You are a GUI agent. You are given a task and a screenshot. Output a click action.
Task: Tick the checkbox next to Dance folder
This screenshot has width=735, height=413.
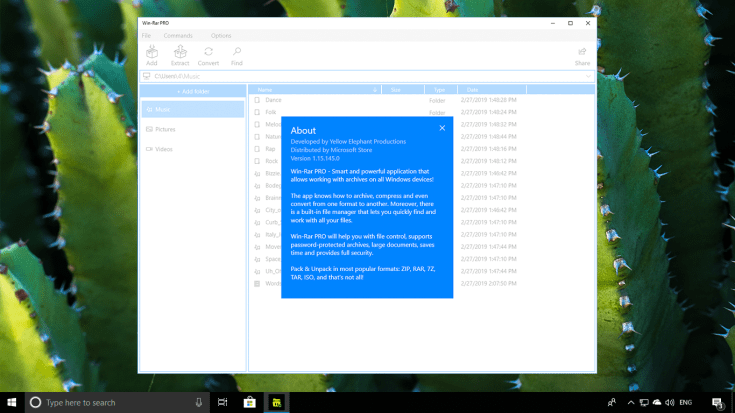257,100
